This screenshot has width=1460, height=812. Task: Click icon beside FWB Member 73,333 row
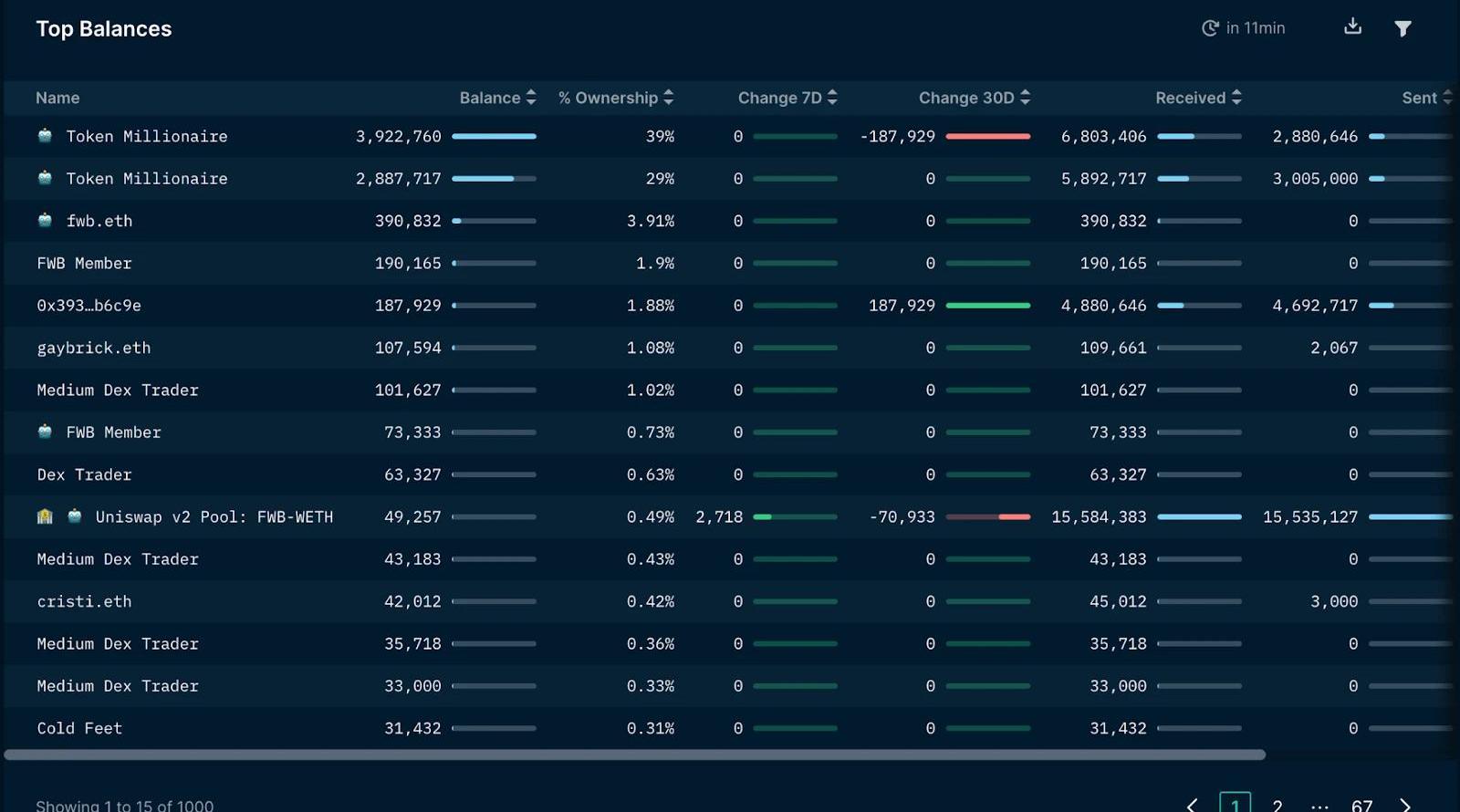(45, 432)
